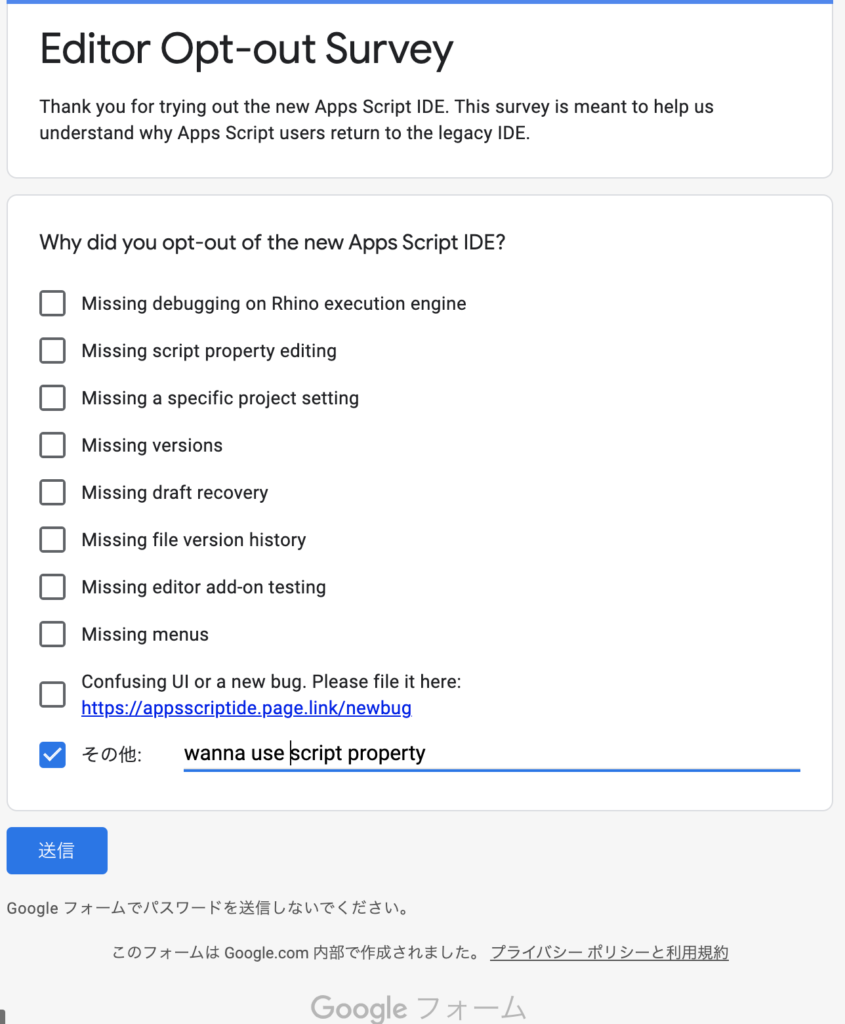Image resolution: width=845 pixels, height=1024 pixels.
Task: Click the opt-out question heading text
Action: tap(272, 242)
